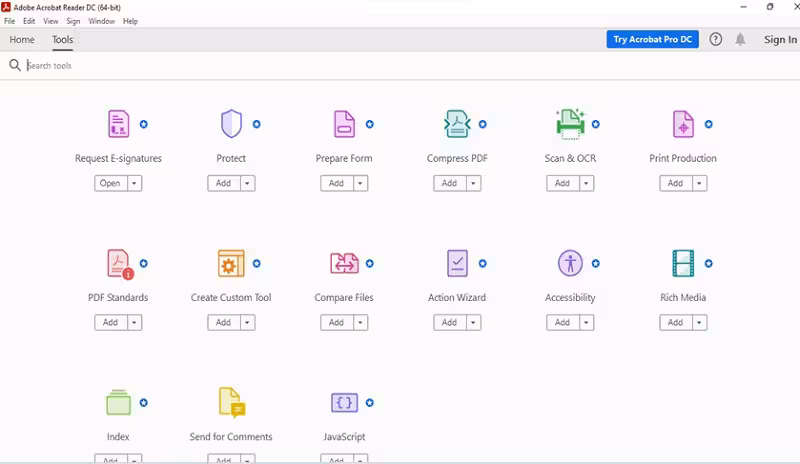Click the star badge beside Compare Files
Image resolution: width=800 pixels, height=464 pixels.
(370, 263)
